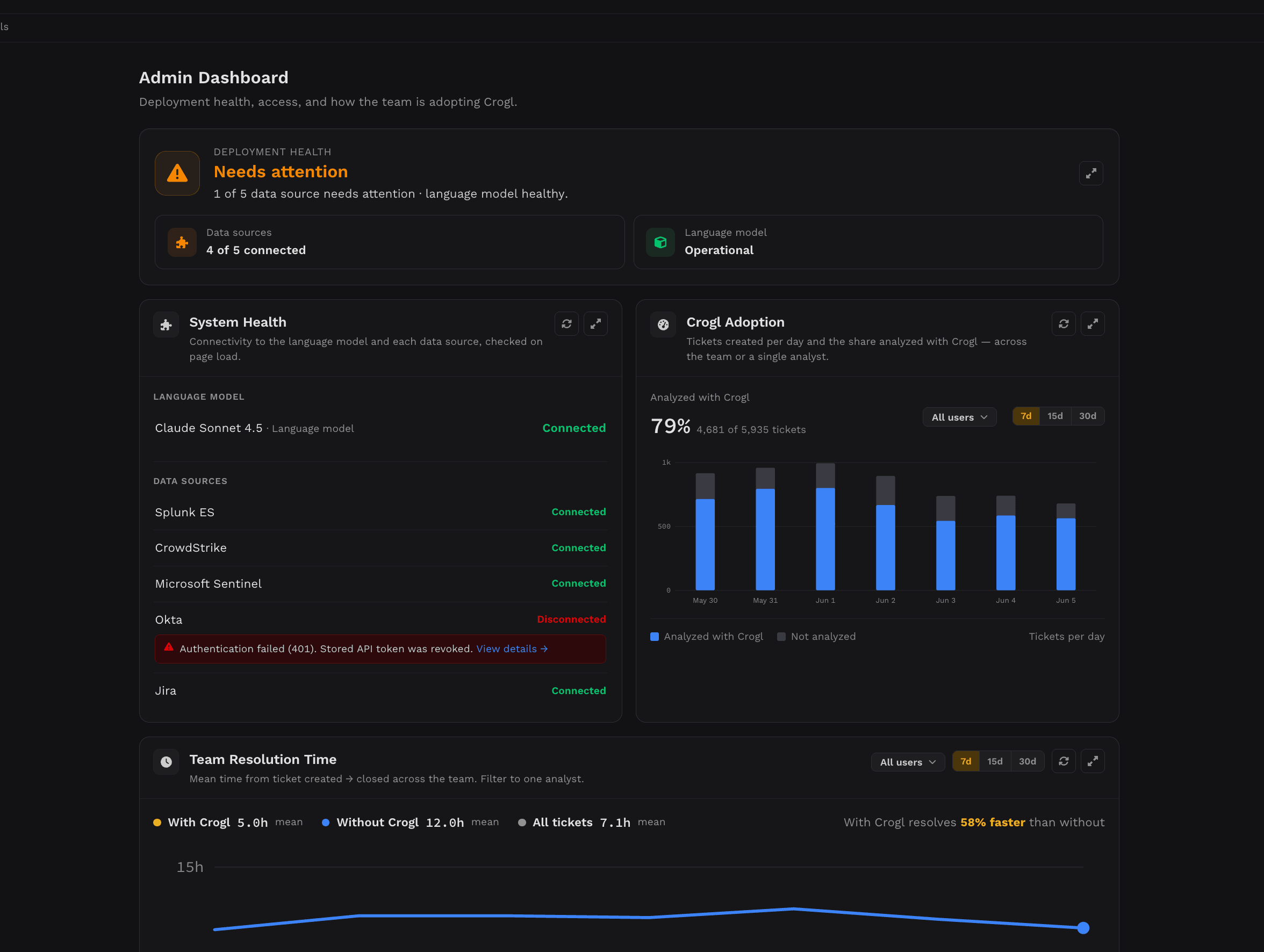Image resolution: width=1264 pixels, height=952 pixels.
Task: Click the 79% analyzed value
Action: [670, 426]
